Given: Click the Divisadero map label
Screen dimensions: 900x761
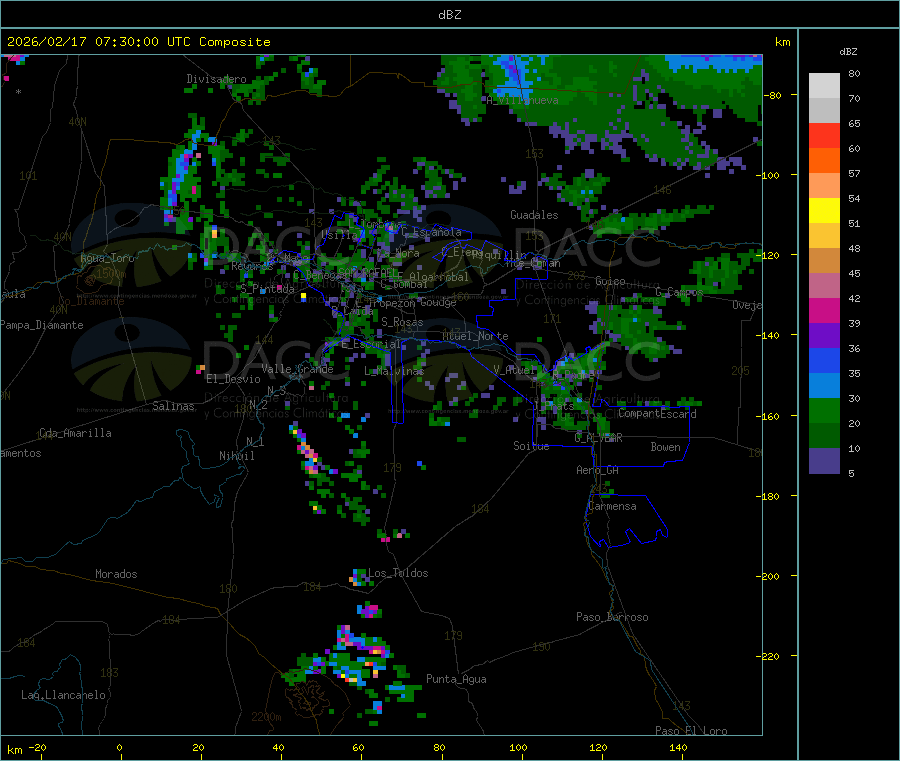Looking at the screenshot, I should 216,79.
